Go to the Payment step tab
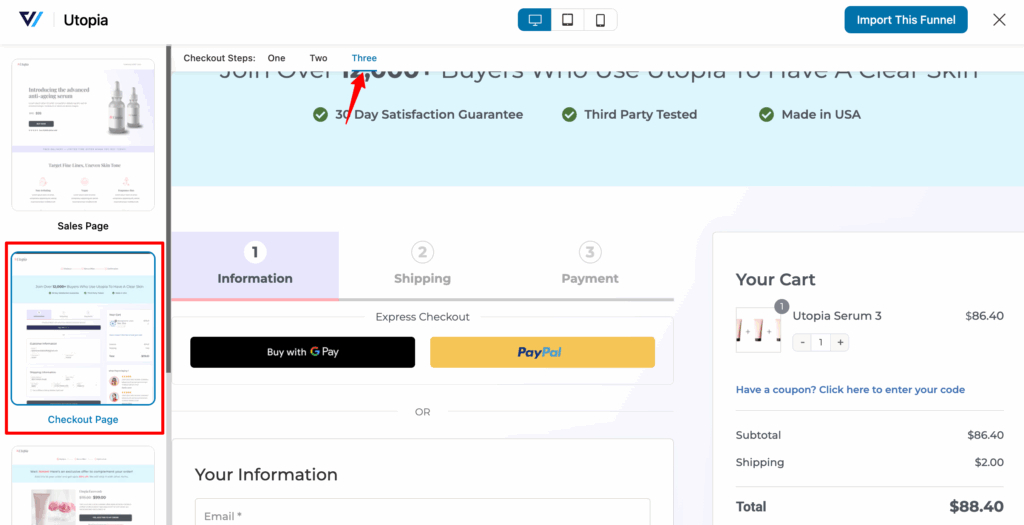1024x525 pixels. coord(590,265)
